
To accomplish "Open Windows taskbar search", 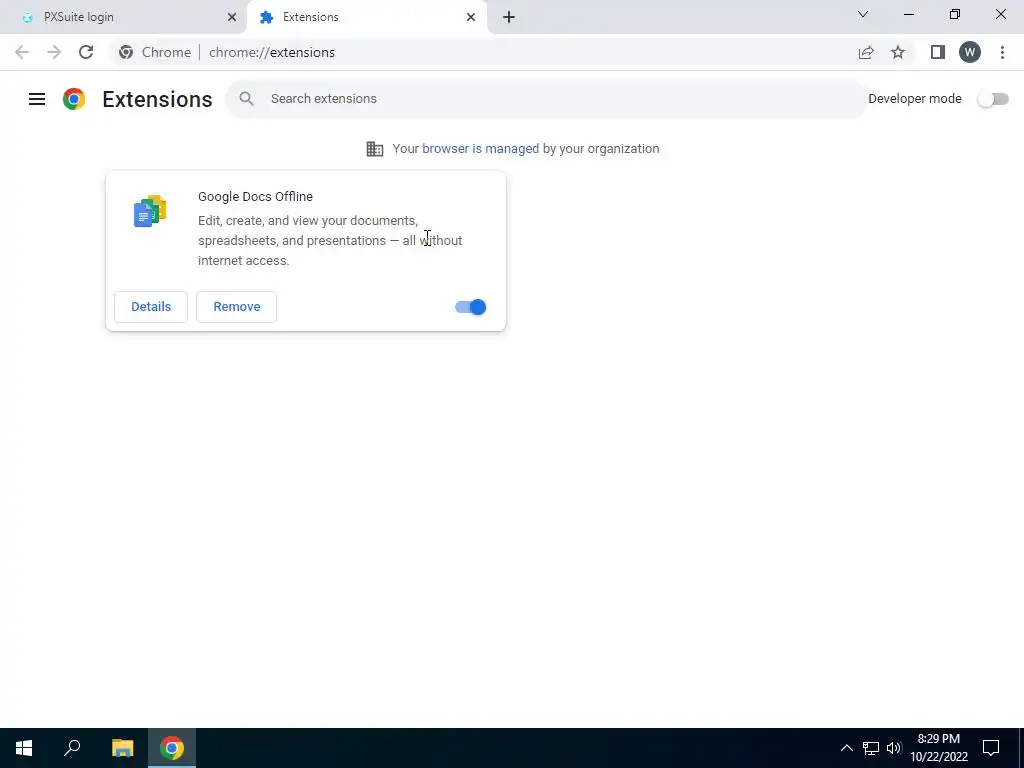I will [72, 748].
